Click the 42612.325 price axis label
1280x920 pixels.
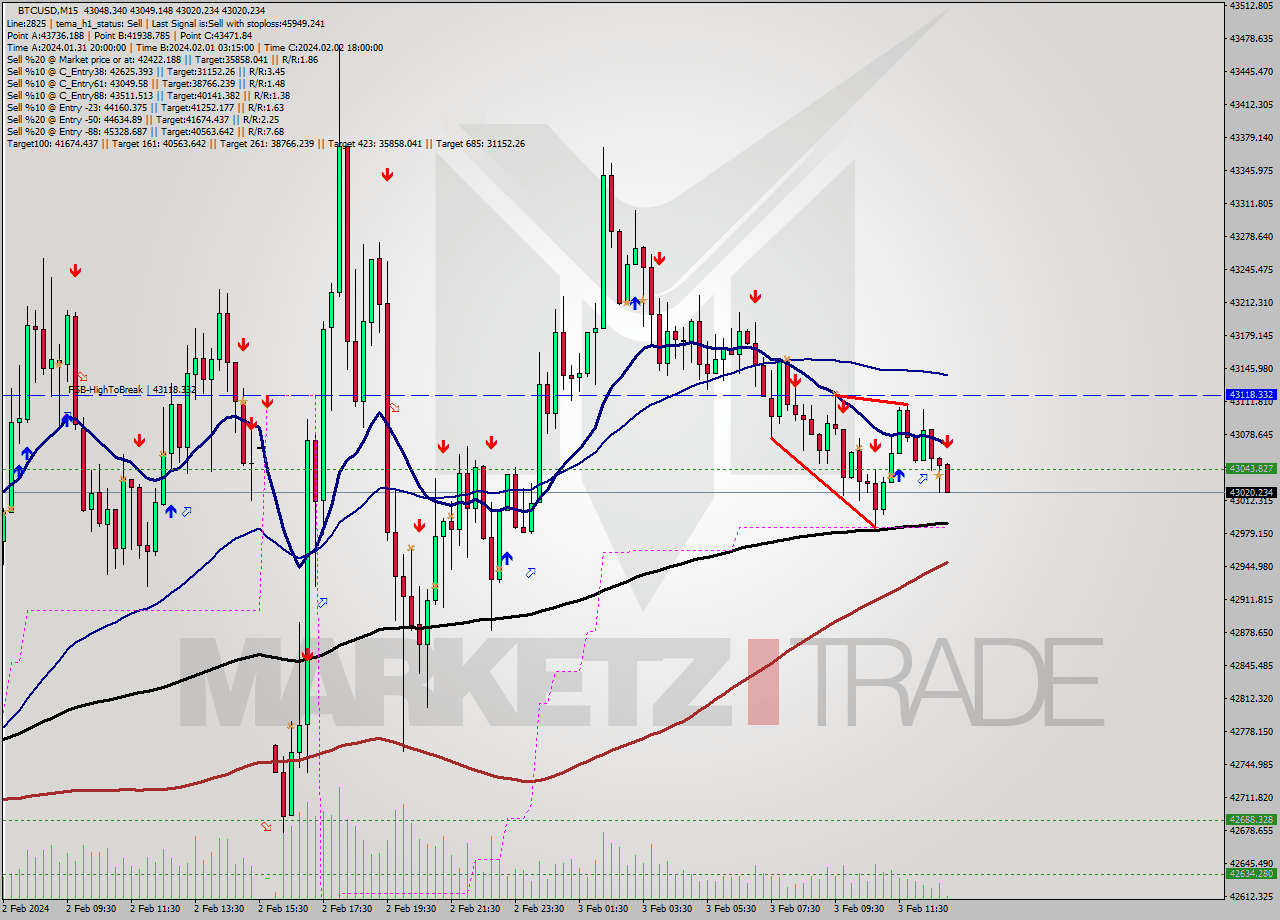point(1251,896)
